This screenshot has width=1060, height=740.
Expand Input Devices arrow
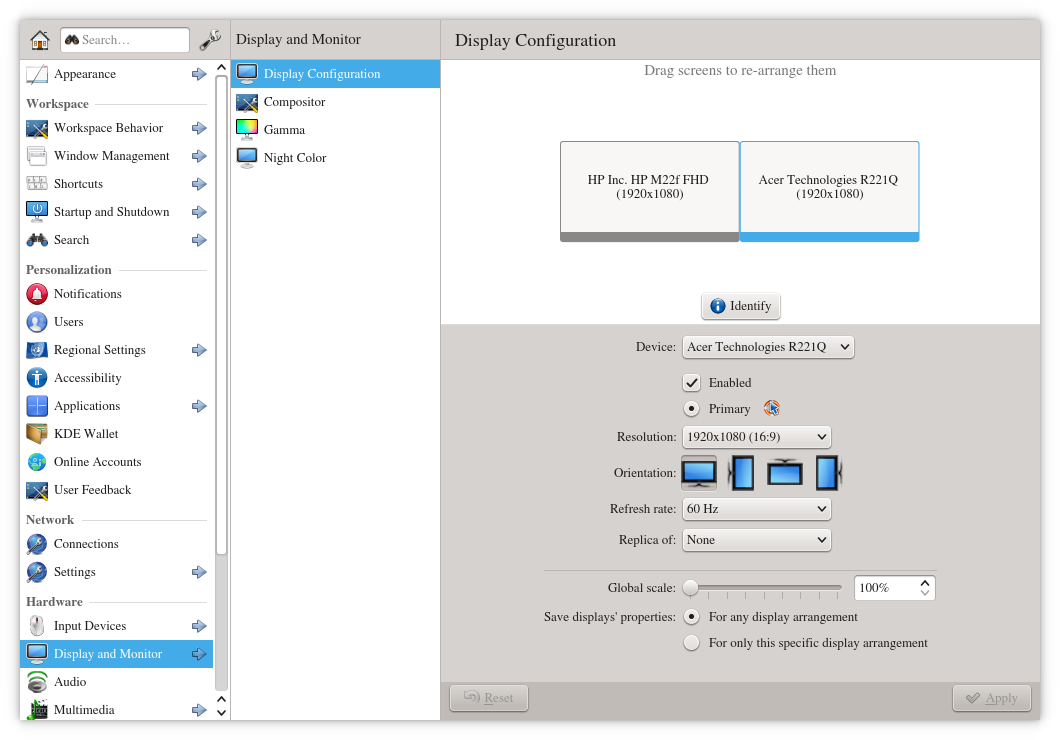[x=199, y=626]
